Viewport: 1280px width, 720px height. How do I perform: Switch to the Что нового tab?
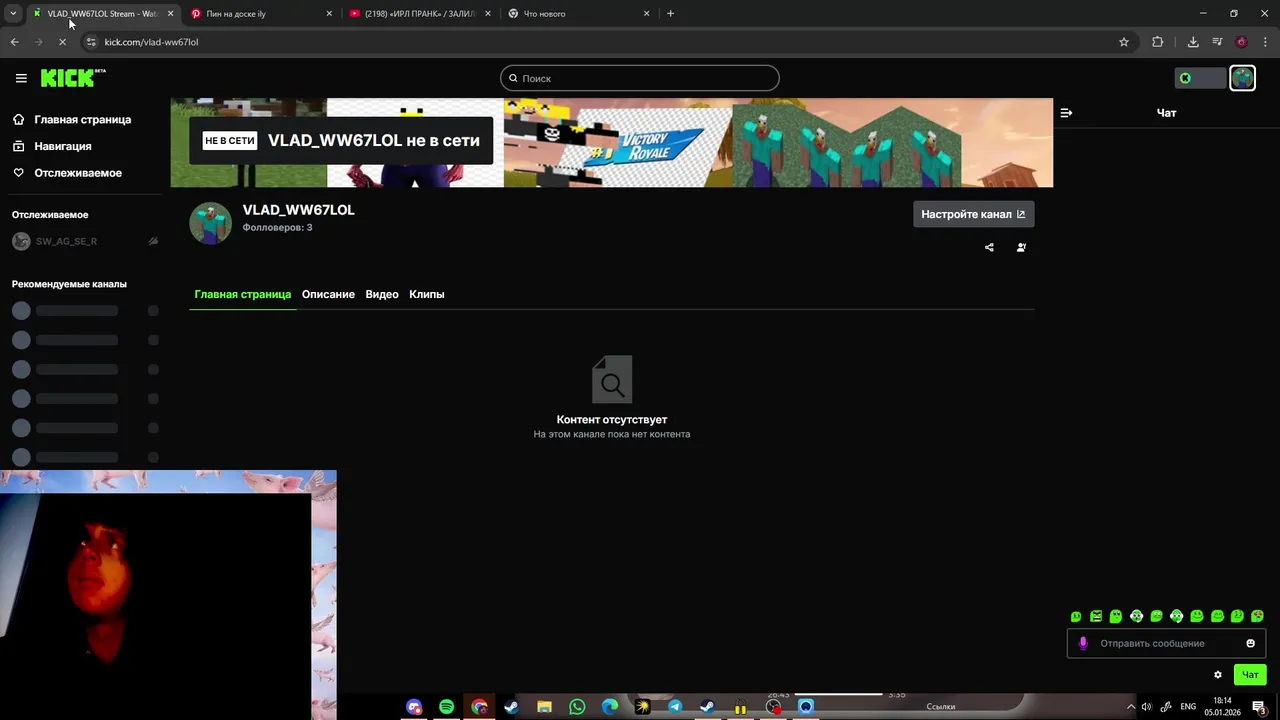pos(578,14)
